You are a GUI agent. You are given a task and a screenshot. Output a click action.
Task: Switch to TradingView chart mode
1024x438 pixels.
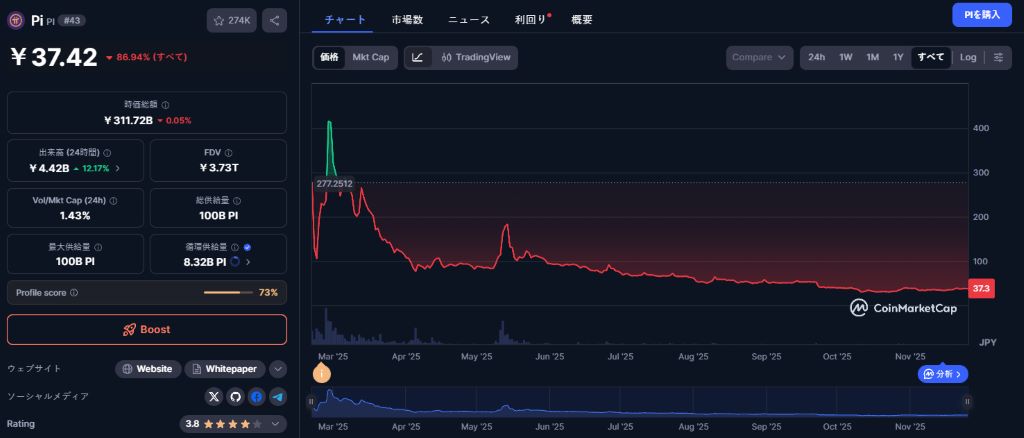(x=475, y=57)
